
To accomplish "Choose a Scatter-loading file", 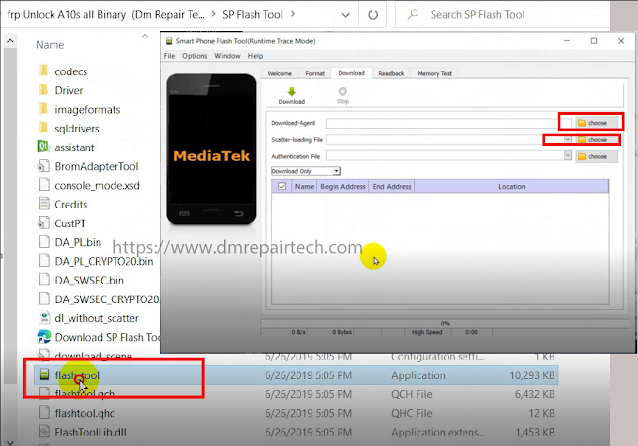I will tap(596, 140).
